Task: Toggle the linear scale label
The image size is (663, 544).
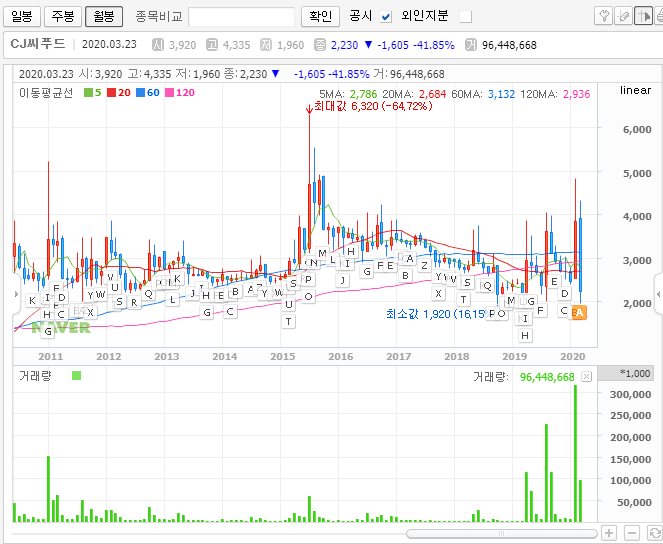Action: (635, 90)
